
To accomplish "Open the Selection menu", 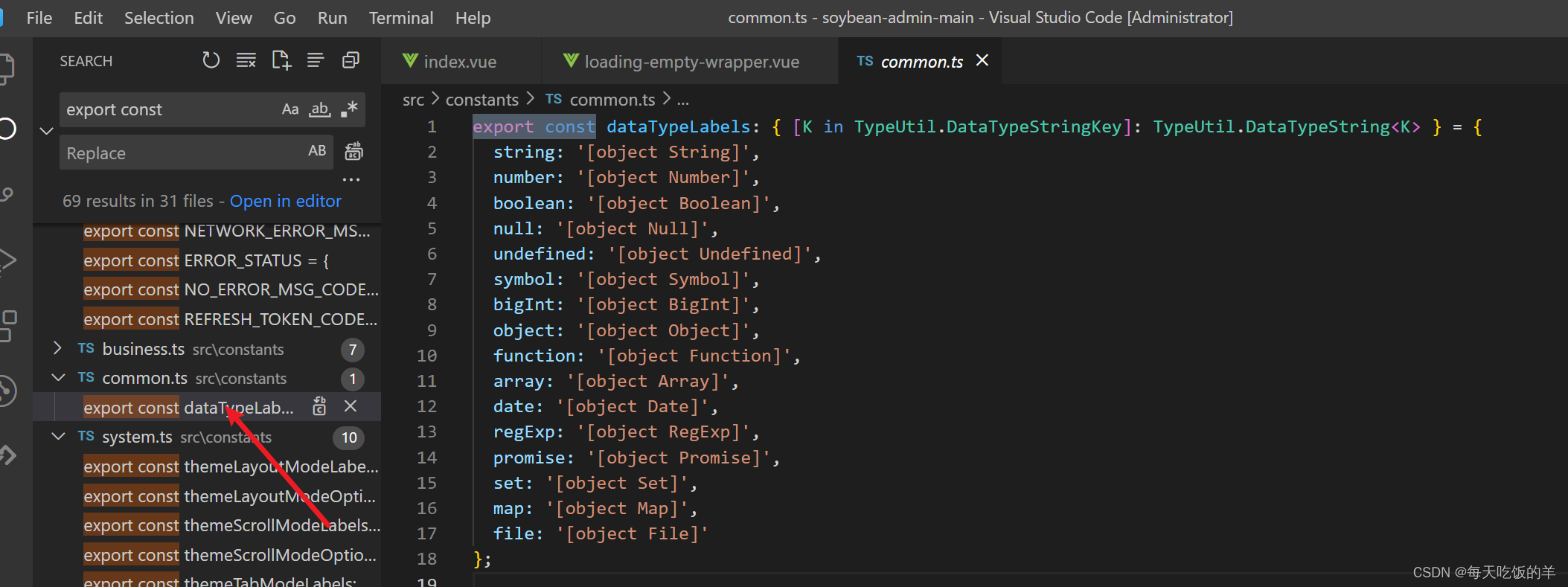I will 159,18.
